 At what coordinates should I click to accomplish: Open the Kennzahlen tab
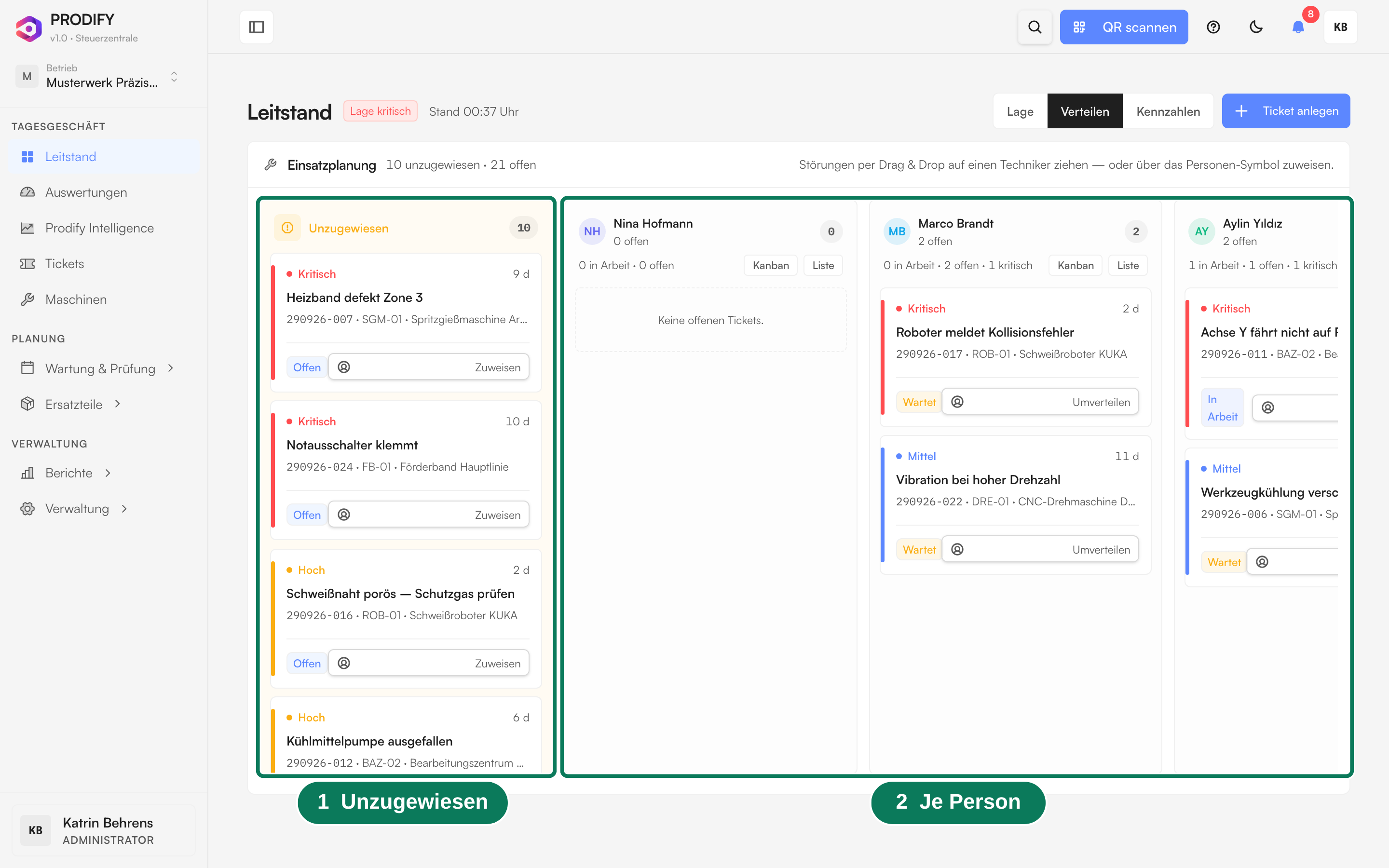coord(1168,111)
